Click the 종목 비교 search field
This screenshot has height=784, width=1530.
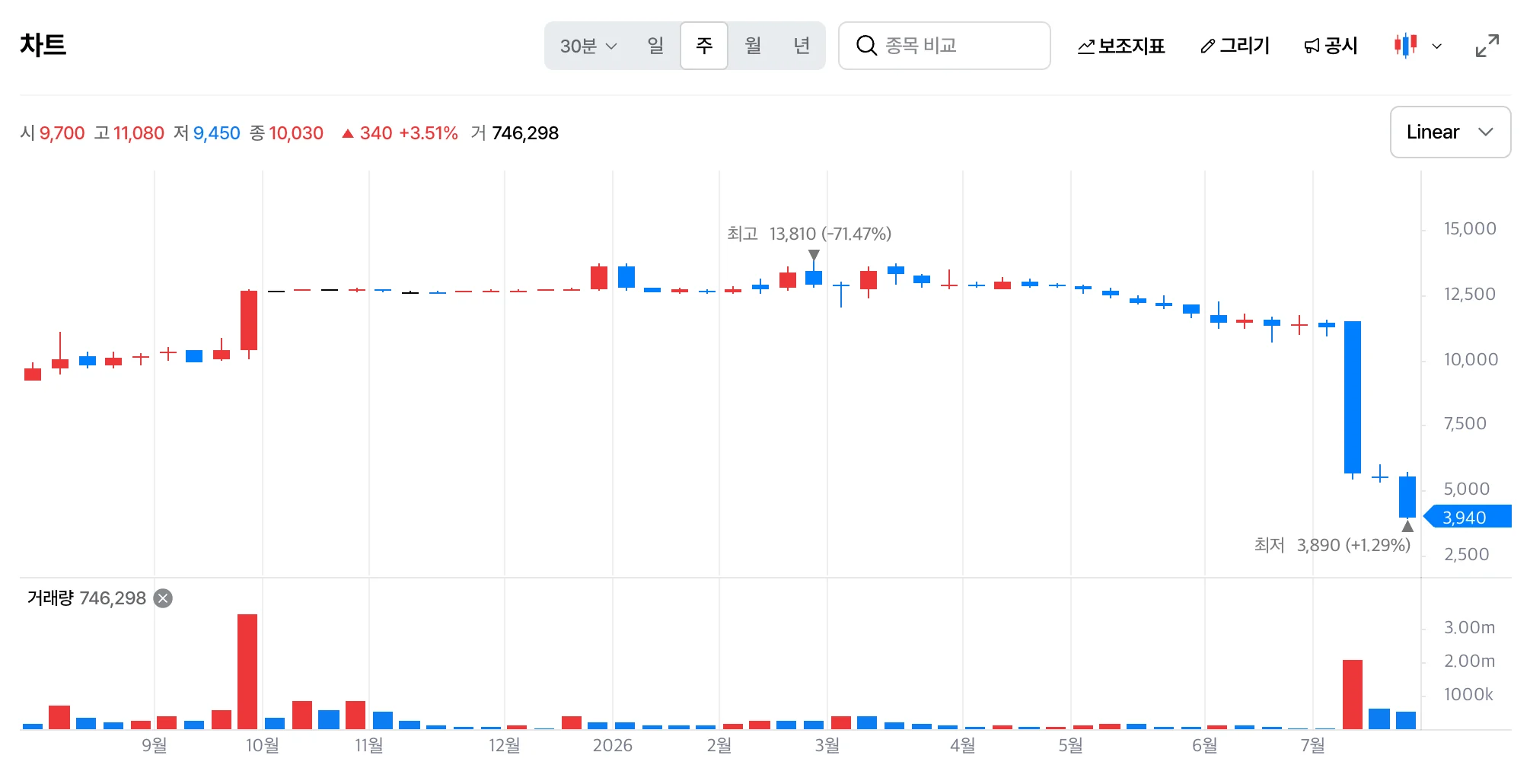(945, 46)
